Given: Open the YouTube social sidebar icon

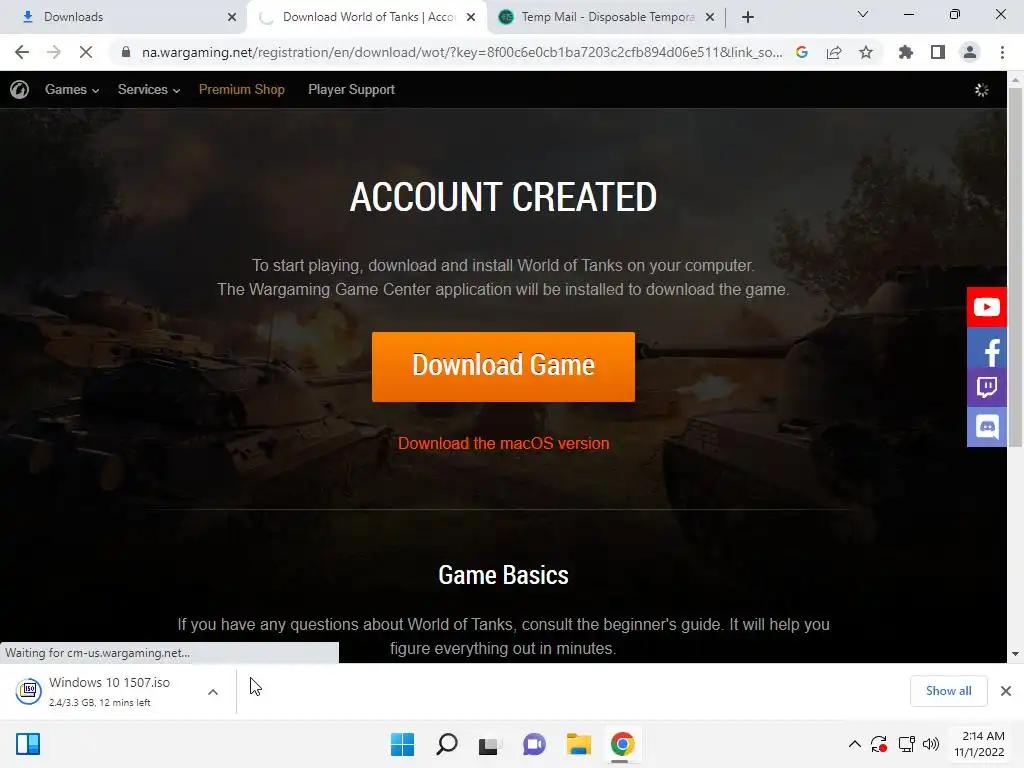Looking at the screenshot, I should 986,306.
